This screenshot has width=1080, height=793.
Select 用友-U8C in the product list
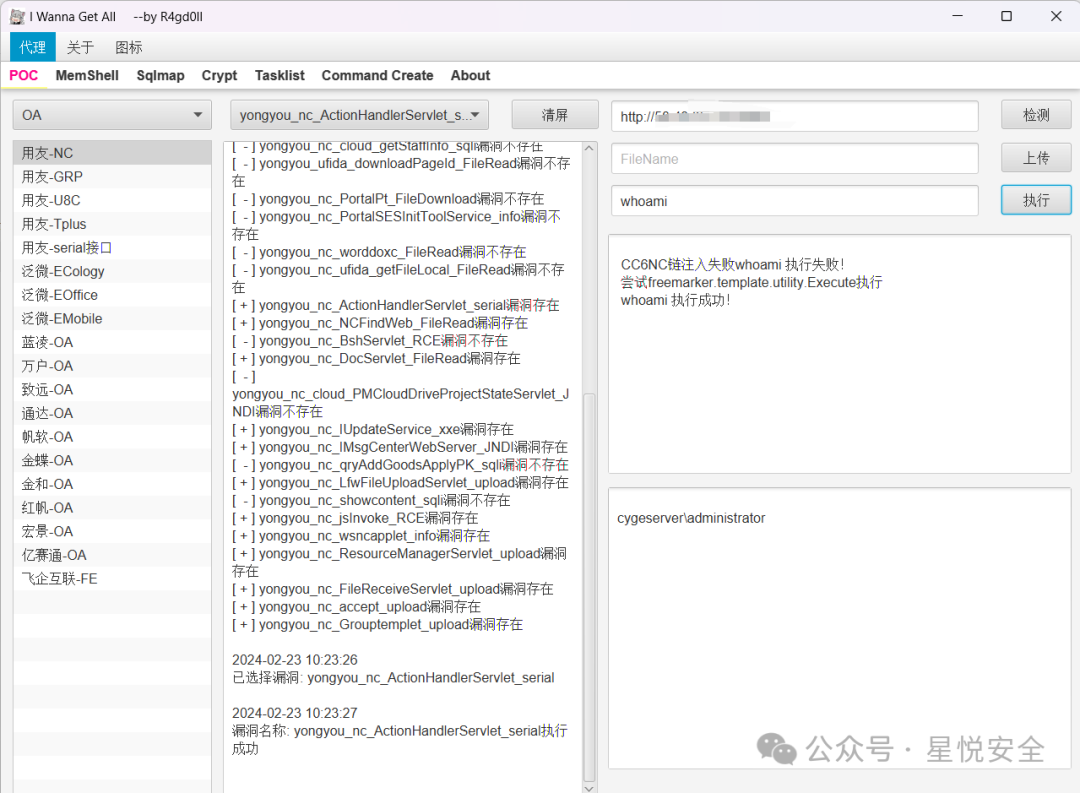(112, 200)
